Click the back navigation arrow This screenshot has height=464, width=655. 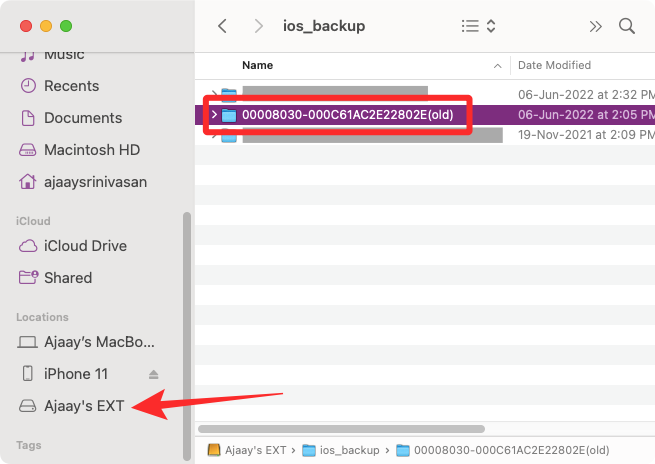tap(223, 26)
